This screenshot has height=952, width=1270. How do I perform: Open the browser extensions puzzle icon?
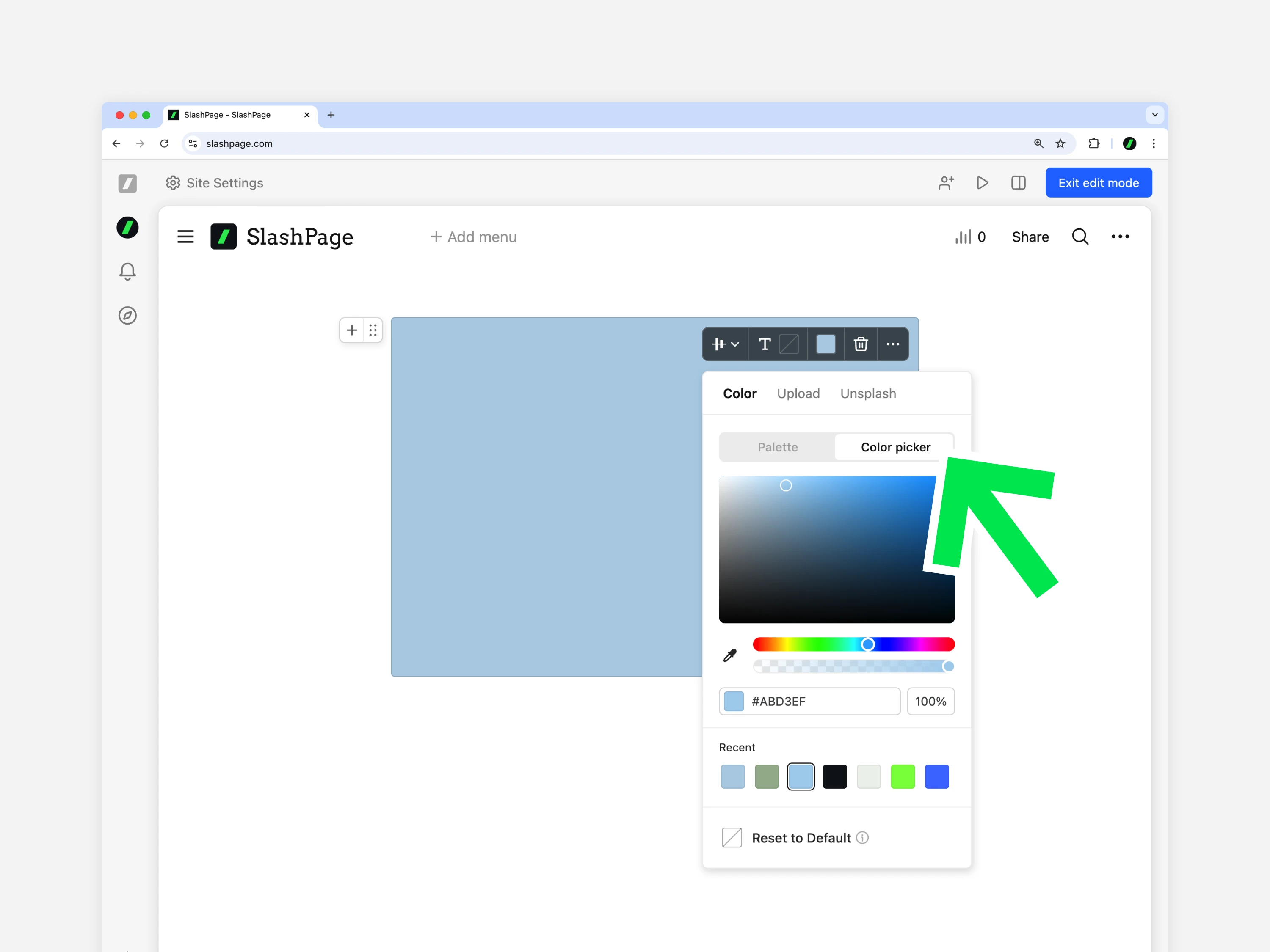tap(1094, 143)
